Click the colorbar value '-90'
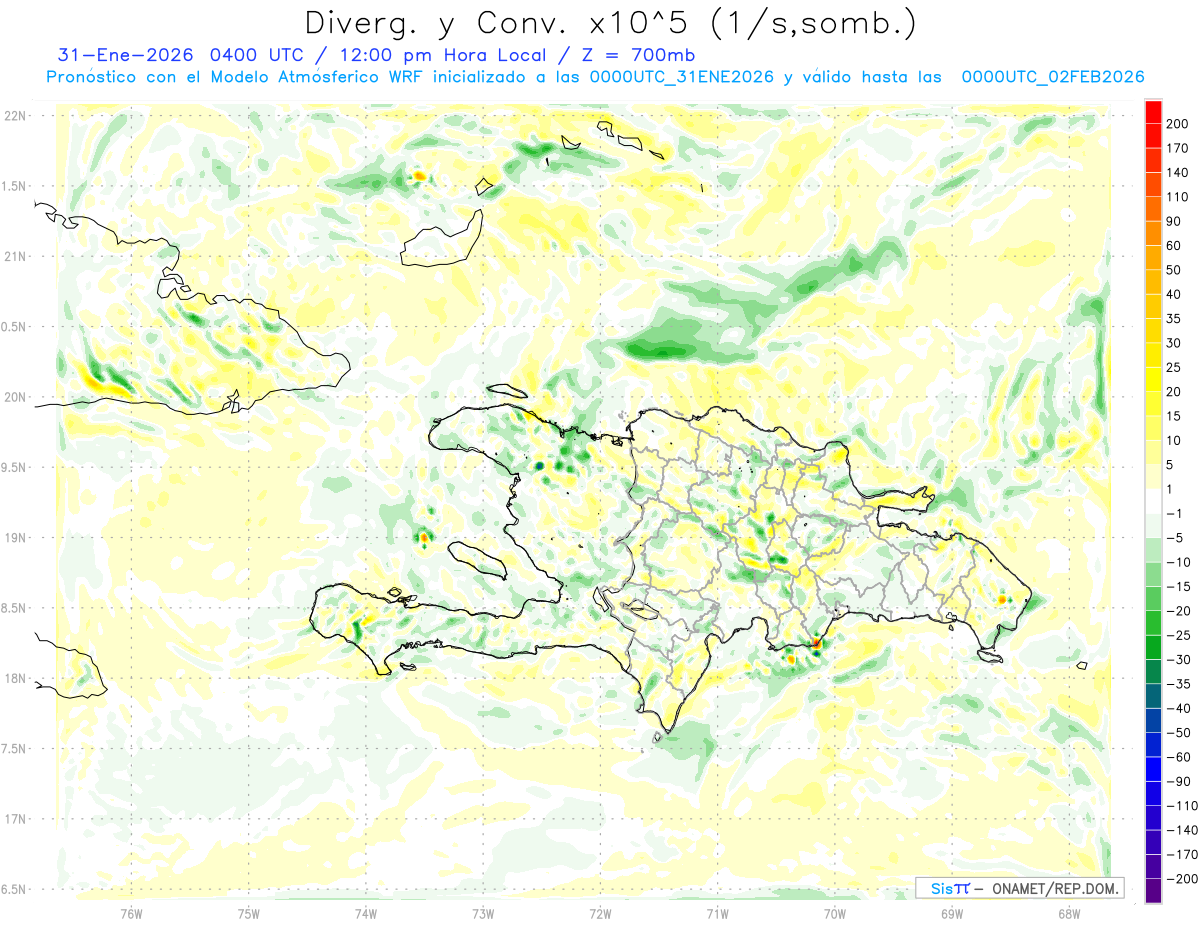This screenshot has width=1200, height=927. [x=1178, y=781]
